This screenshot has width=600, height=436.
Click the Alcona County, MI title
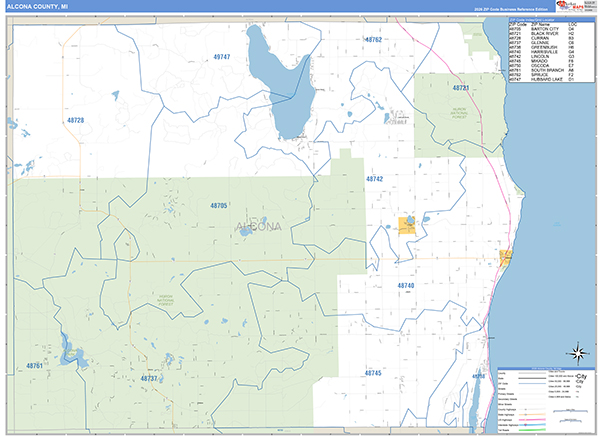(x=38, y=7)
